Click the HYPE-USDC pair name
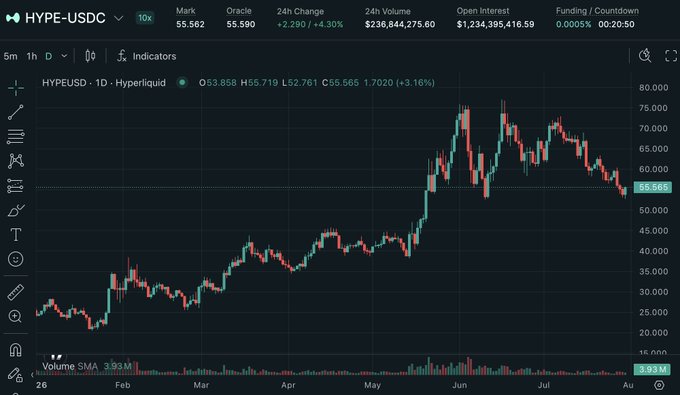The height and width of the screenshot is (395, 680). 65,18
